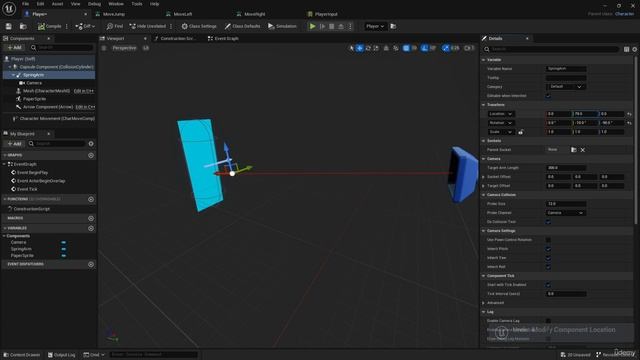The height and width of the screenshot is (360, 640).
Task: Open the Player debug object dropdown
Action: coord(375,26)
